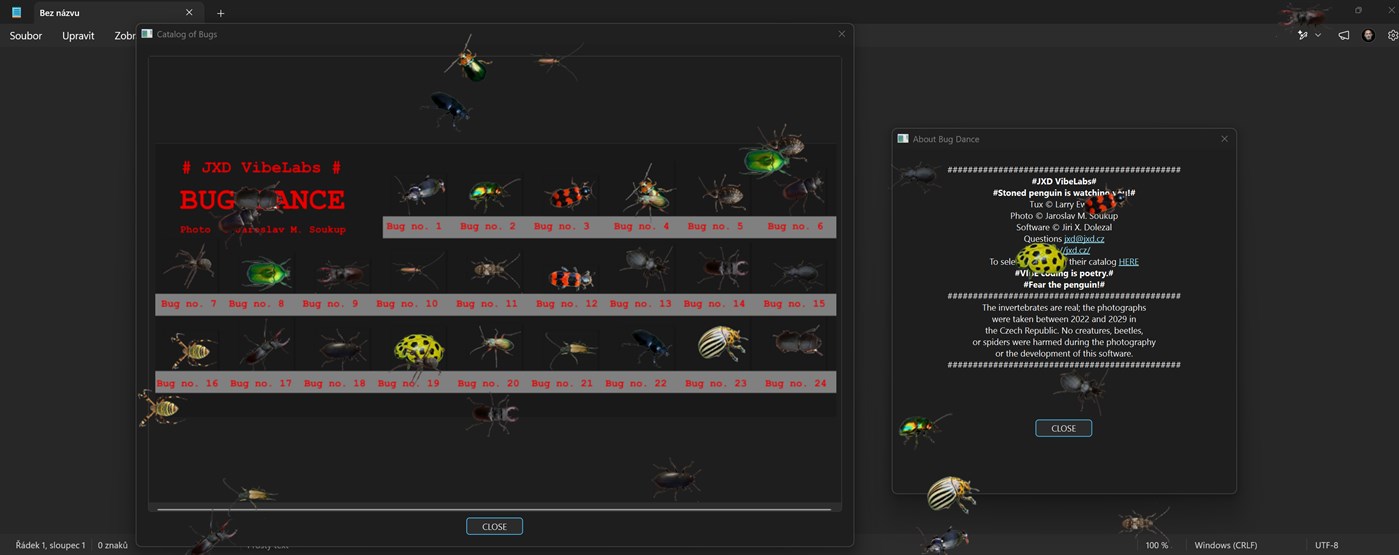
Task: Click the Bug no. 6 label
Action: pyautogui.click(x=795, y=226)
